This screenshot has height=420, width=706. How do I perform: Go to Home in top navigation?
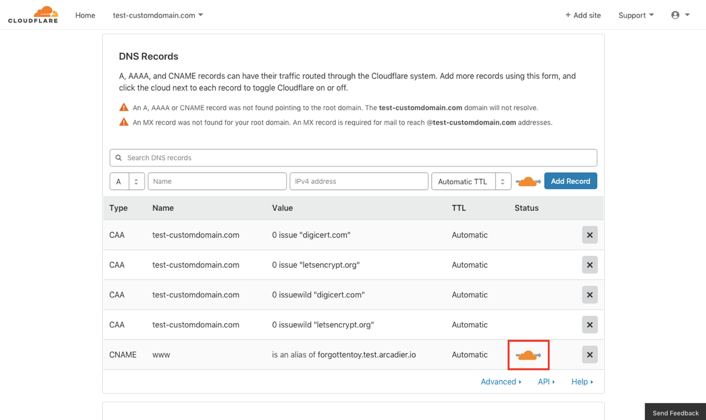[x=85, y=15]
